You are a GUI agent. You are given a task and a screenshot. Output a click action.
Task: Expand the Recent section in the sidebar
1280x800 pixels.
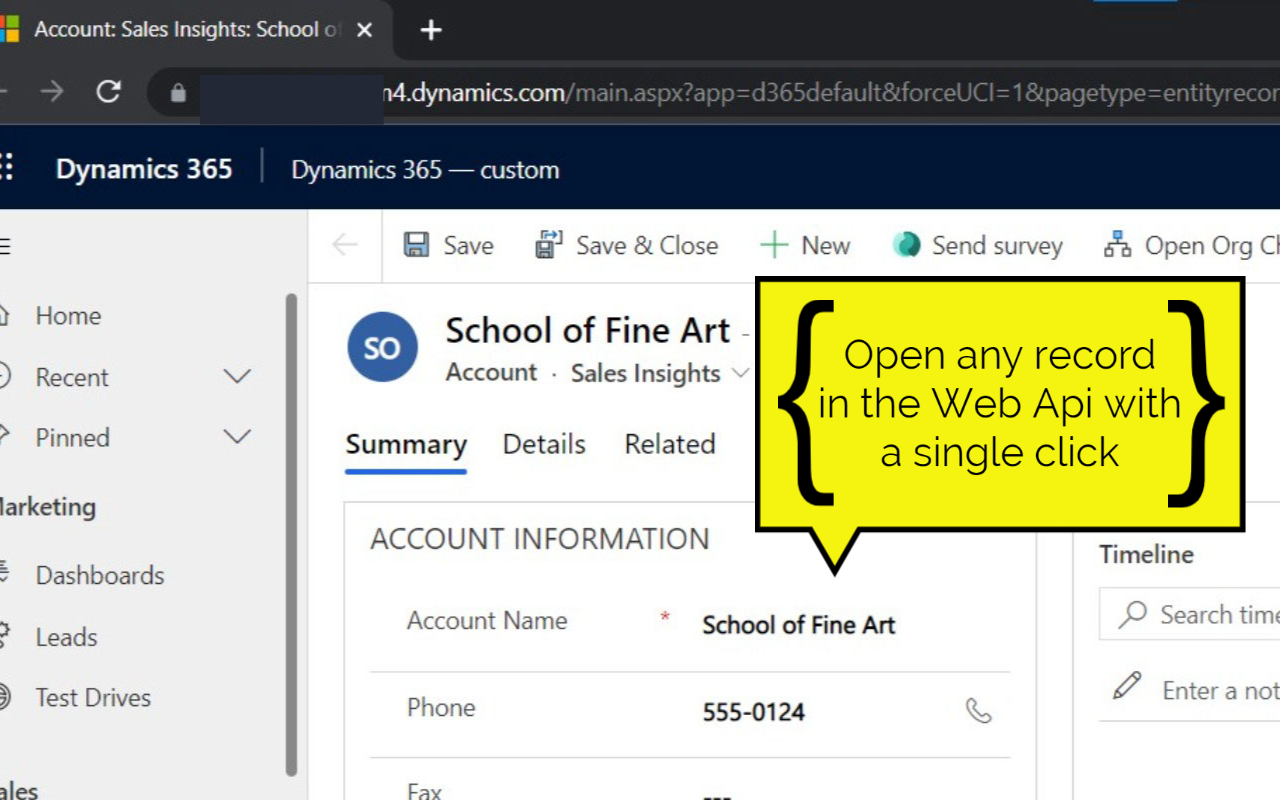click(237, 377)
